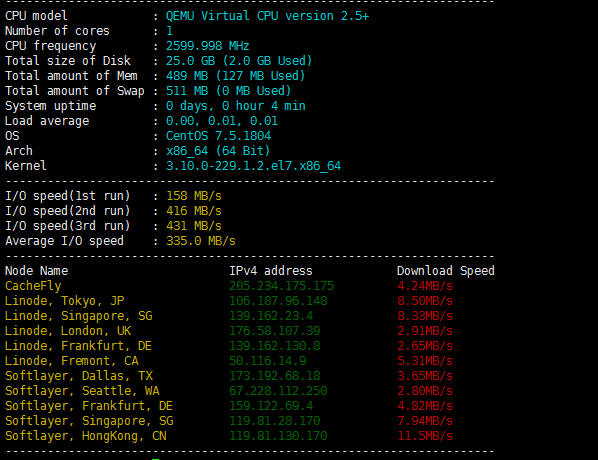This screenshot has width=598, height=460.
Task: Click the IP address 205.234.175.175
Action: click(281, 286)
